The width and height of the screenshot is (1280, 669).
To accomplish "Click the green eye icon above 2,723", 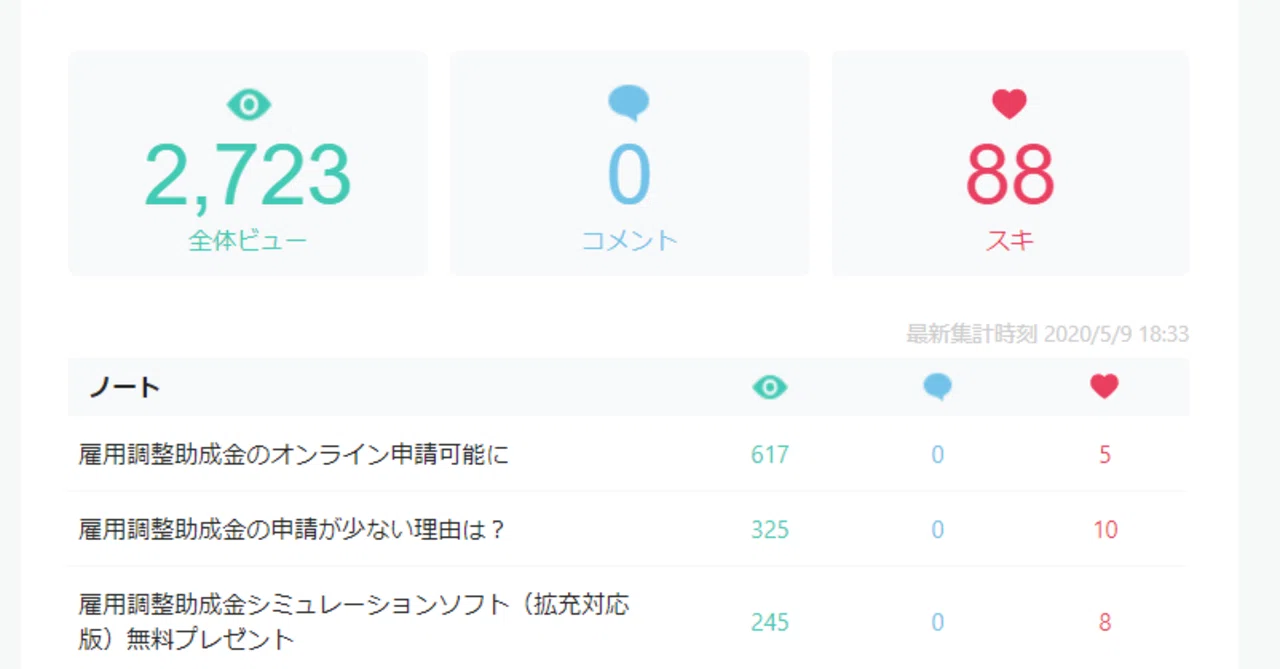I will [x=248, y=104].
